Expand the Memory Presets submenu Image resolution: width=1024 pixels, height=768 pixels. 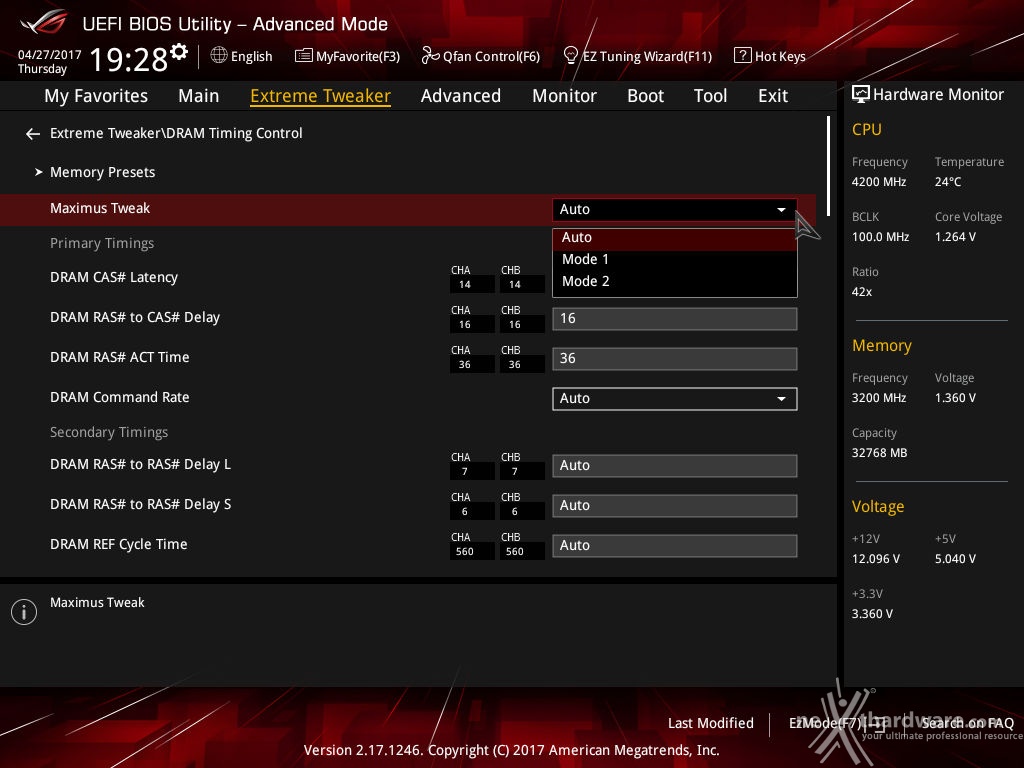pos(103,172)
